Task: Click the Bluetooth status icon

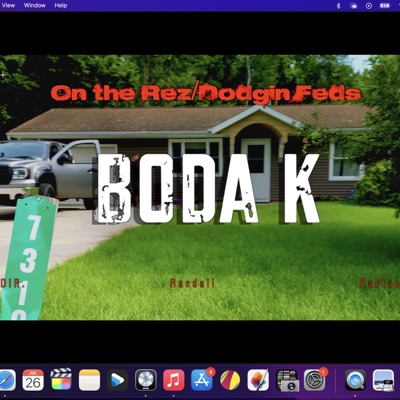Action: pos(338,5)
